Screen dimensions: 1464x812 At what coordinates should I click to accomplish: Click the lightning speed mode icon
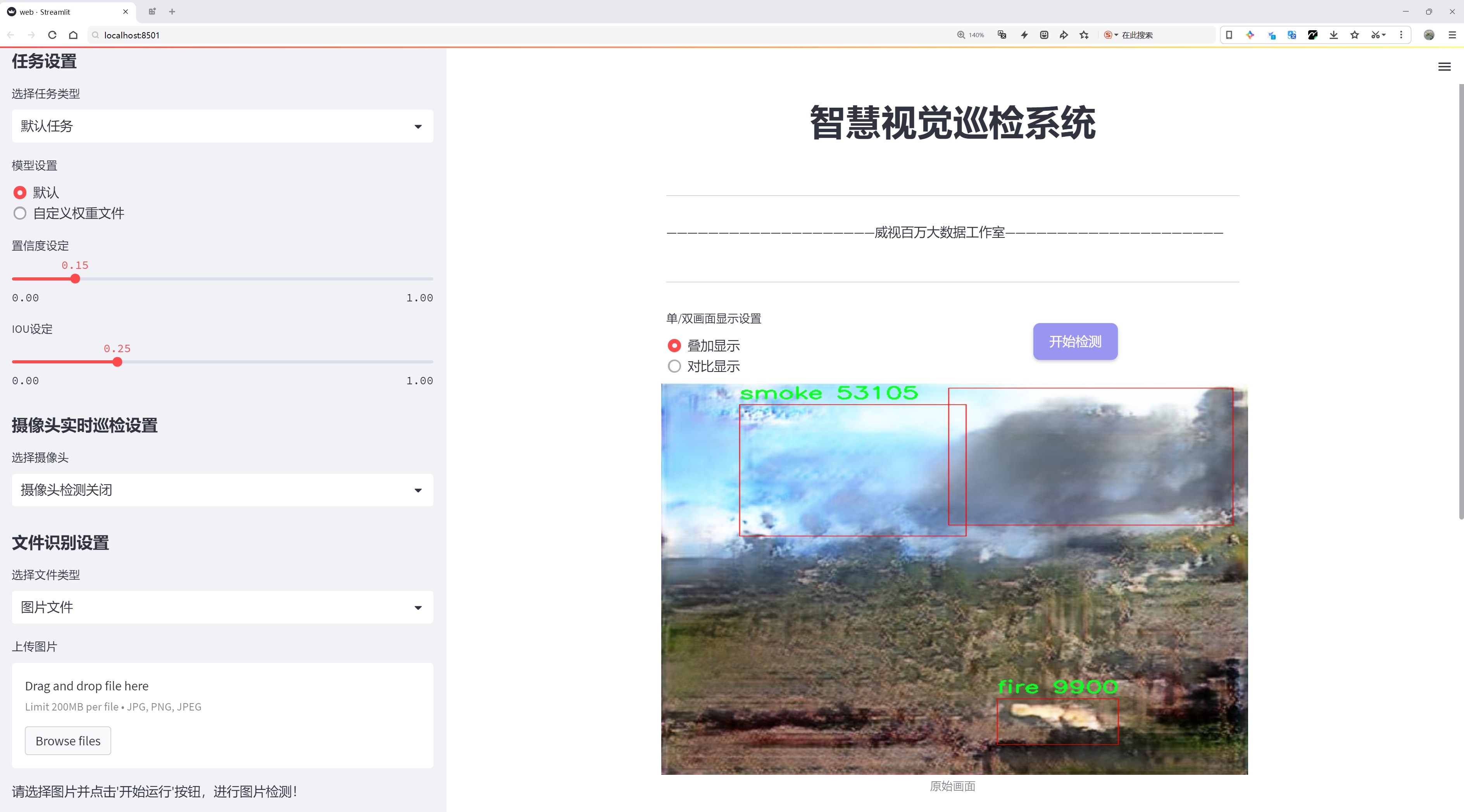pyautogui.click(x=1024, y=35)
